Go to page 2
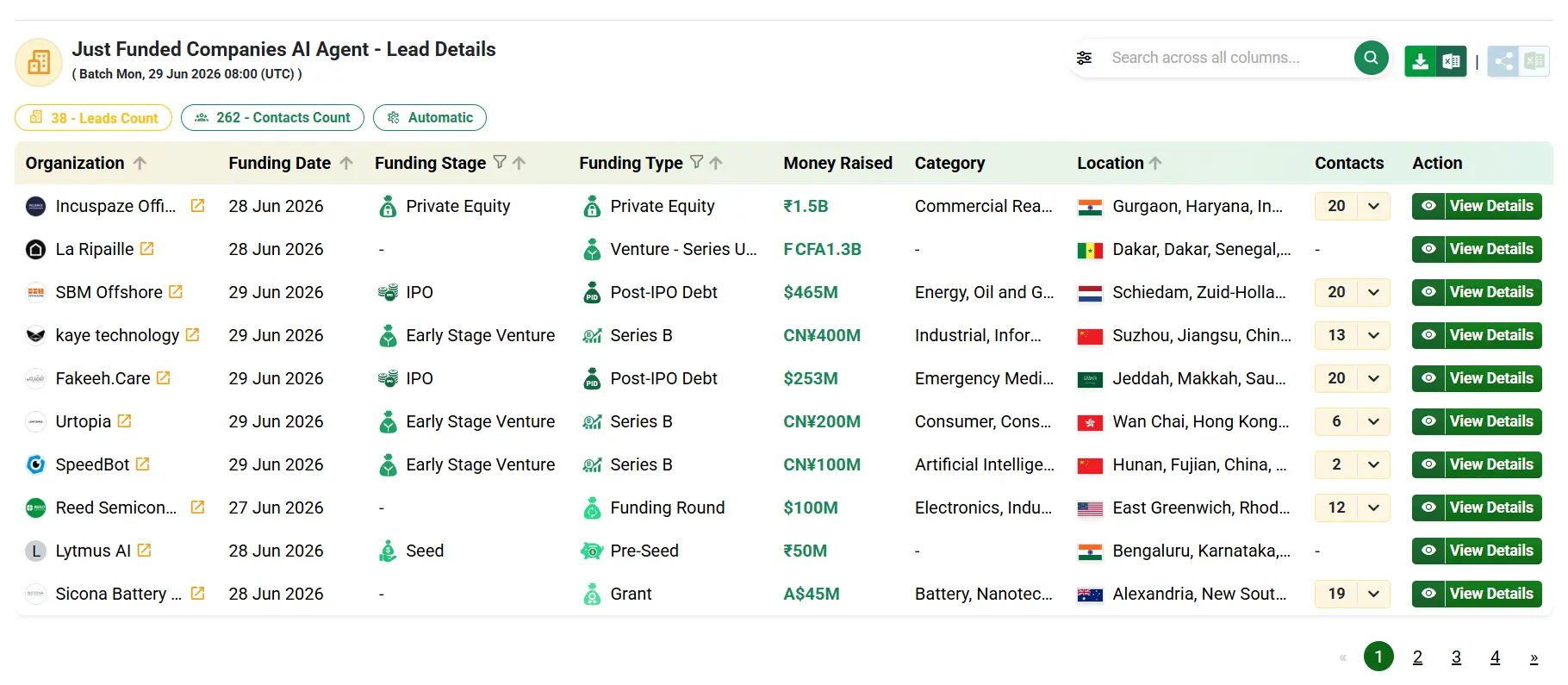 (x=1417, y=657)
